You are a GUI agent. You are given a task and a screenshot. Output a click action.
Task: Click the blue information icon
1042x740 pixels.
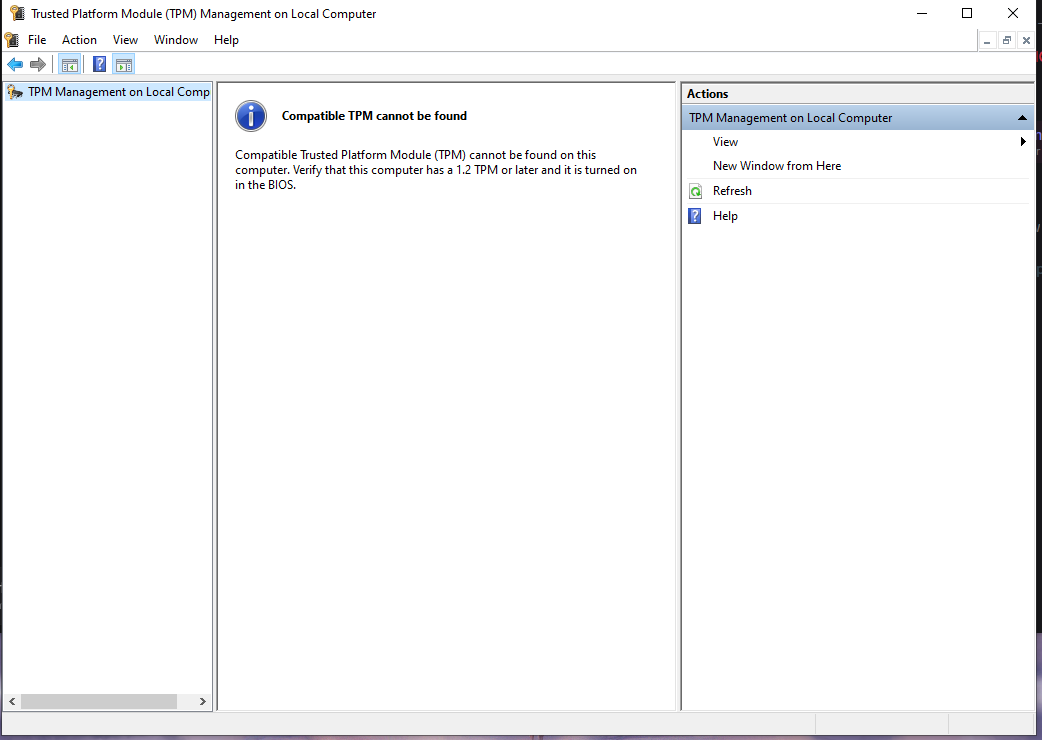click(251, 116)
